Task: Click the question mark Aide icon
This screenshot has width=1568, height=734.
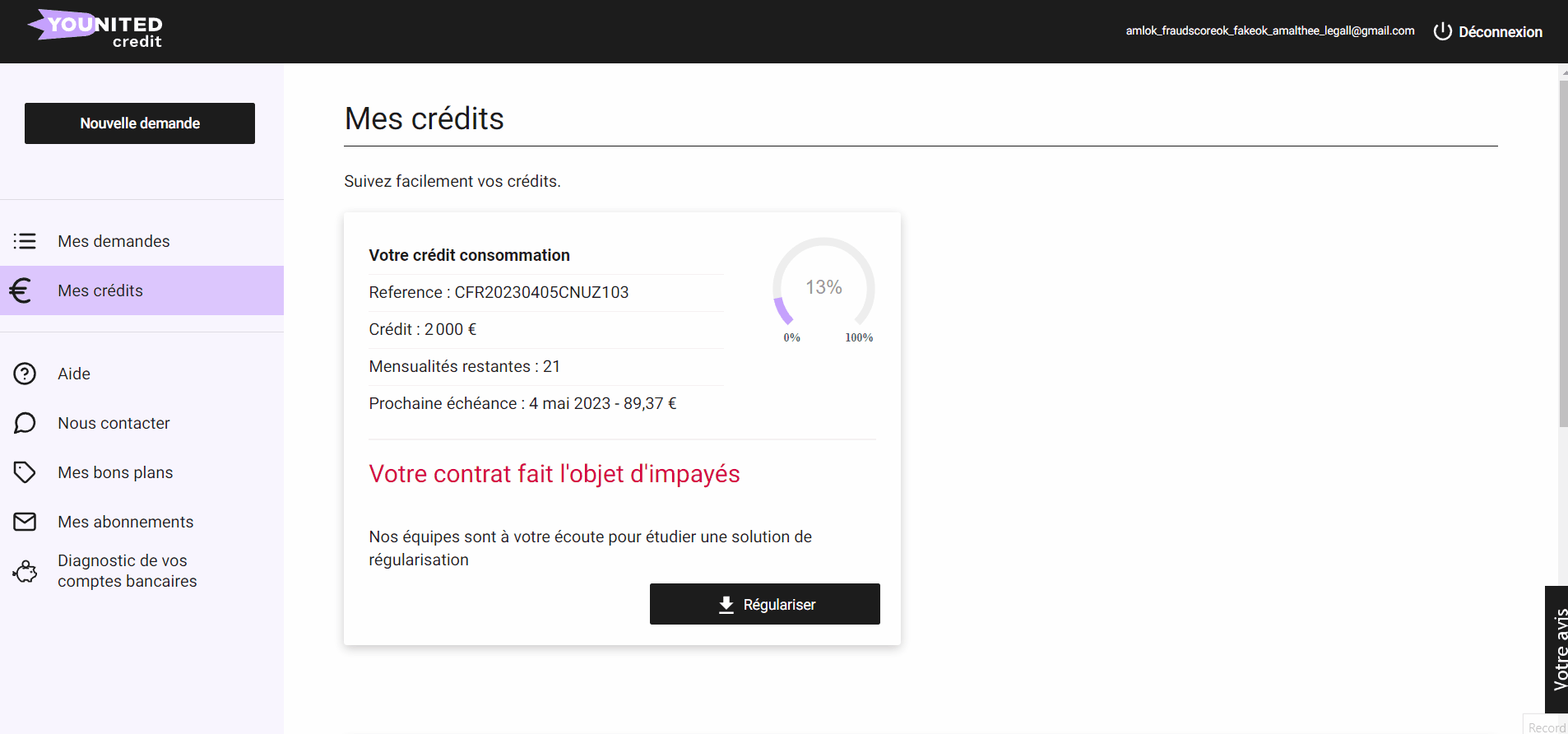Action: click(x=25, y=374)
